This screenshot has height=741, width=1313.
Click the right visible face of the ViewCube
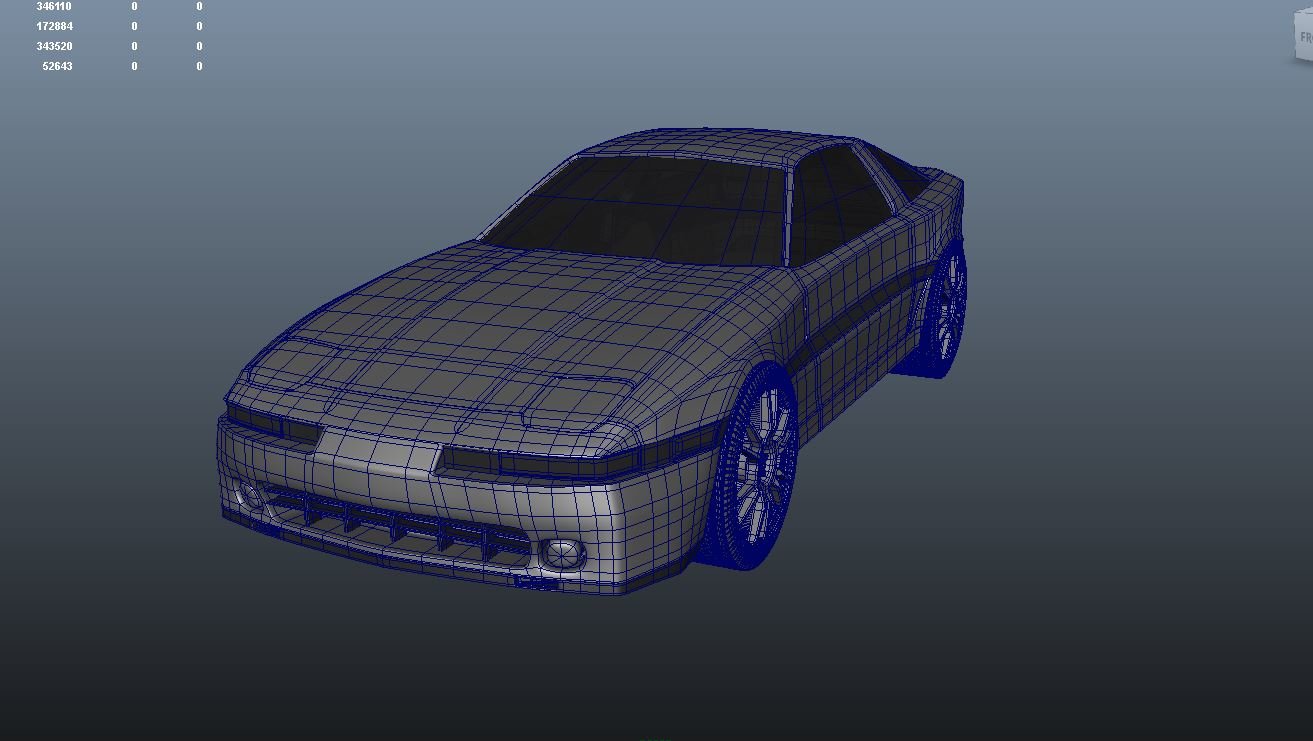[1312, 35]
